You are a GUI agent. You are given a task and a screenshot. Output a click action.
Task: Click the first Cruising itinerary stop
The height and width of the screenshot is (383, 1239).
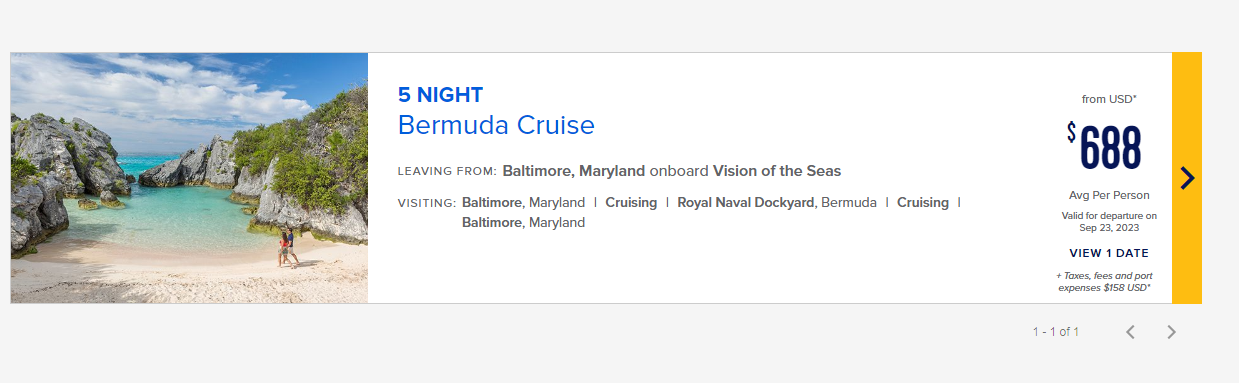[631, 202]
